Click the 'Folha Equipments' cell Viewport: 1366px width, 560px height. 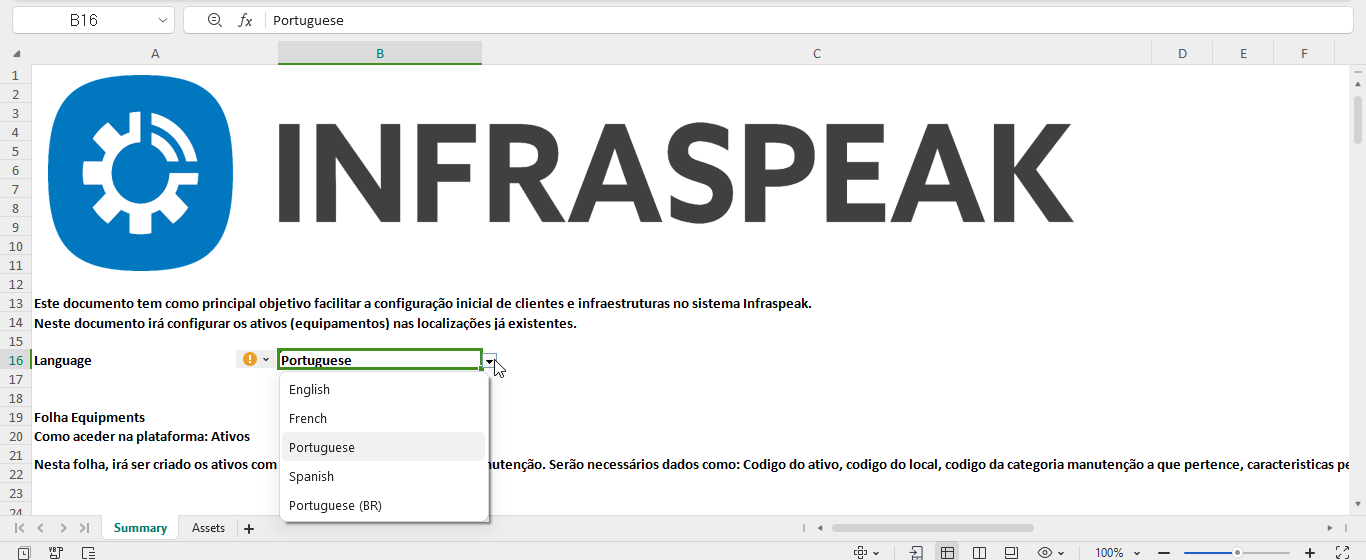click(90, 417)
